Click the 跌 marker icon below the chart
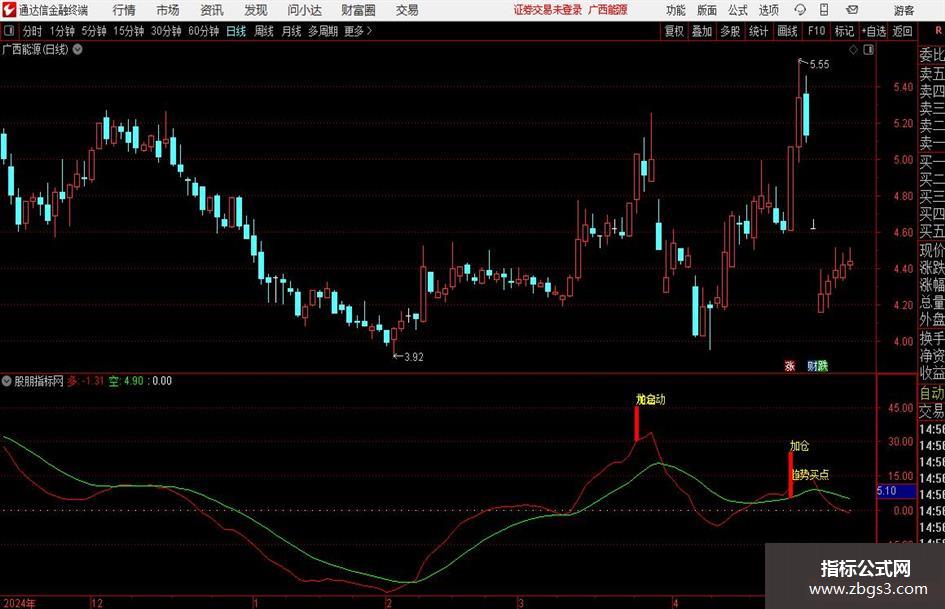The width and height of the screenshot is (945, 609). (x=823, y=365)
